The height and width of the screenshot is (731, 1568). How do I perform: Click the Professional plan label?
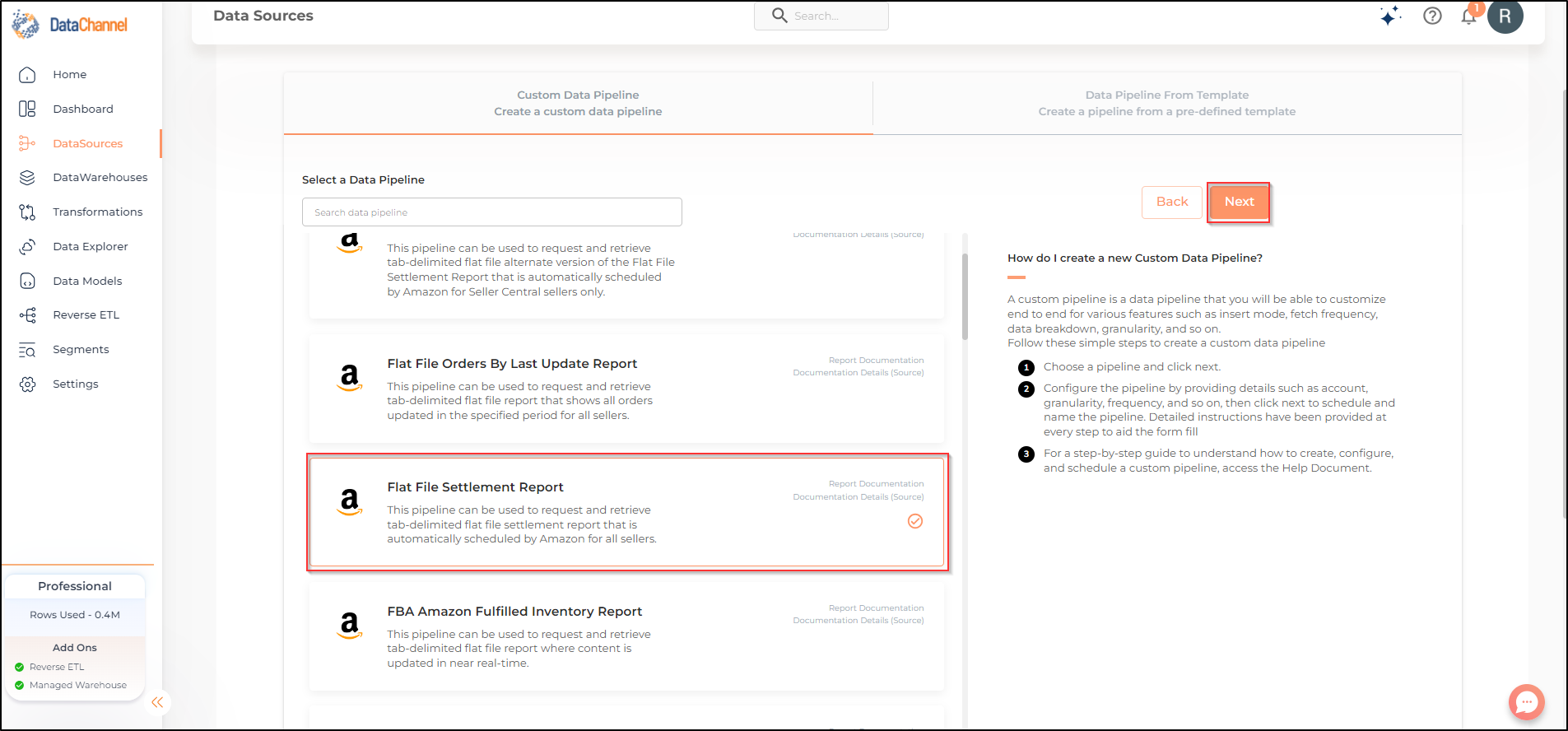(75, 586)
